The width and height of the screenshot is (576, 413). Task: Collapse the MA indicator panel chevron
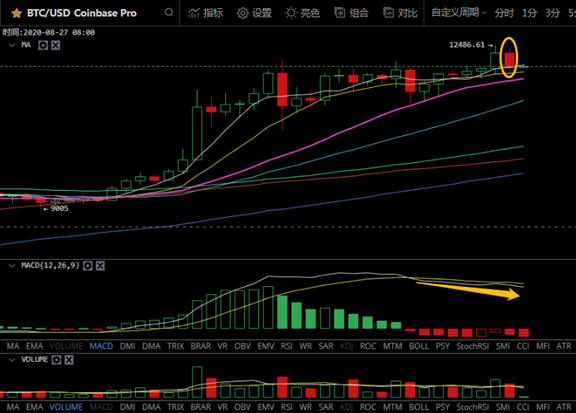point(12,45)
